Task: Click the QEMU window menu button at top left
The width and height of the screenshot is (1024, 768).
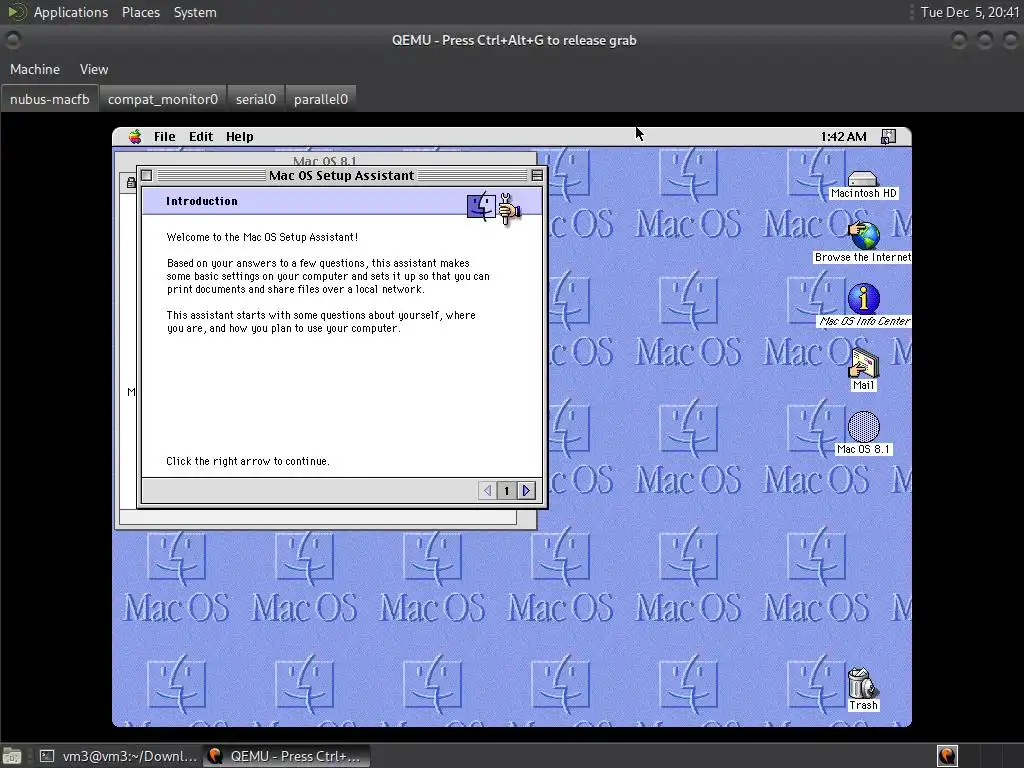Action: (x=13, y=40)
